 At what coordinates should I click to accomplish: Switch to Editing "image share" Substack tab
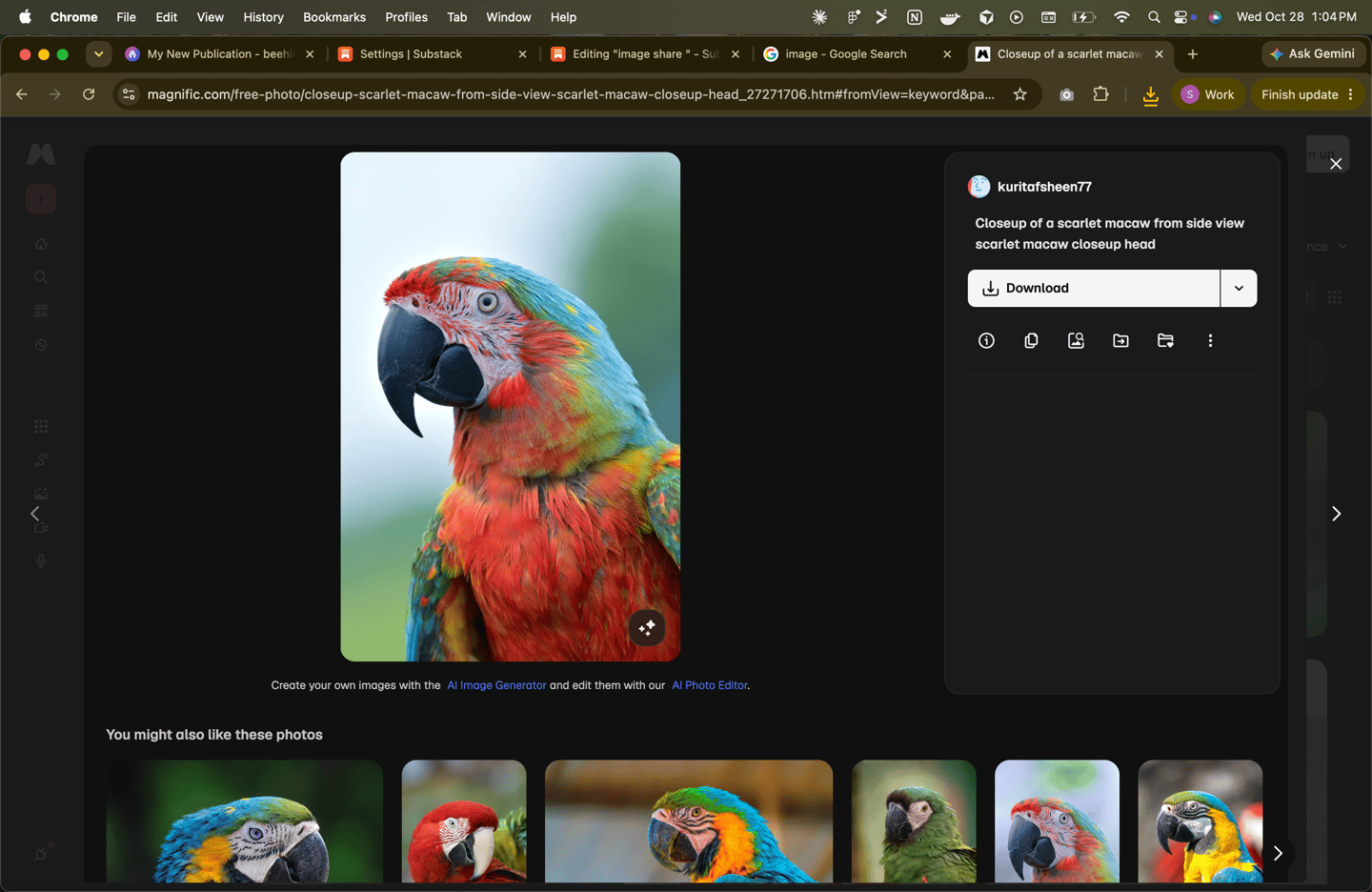point(646,54)
